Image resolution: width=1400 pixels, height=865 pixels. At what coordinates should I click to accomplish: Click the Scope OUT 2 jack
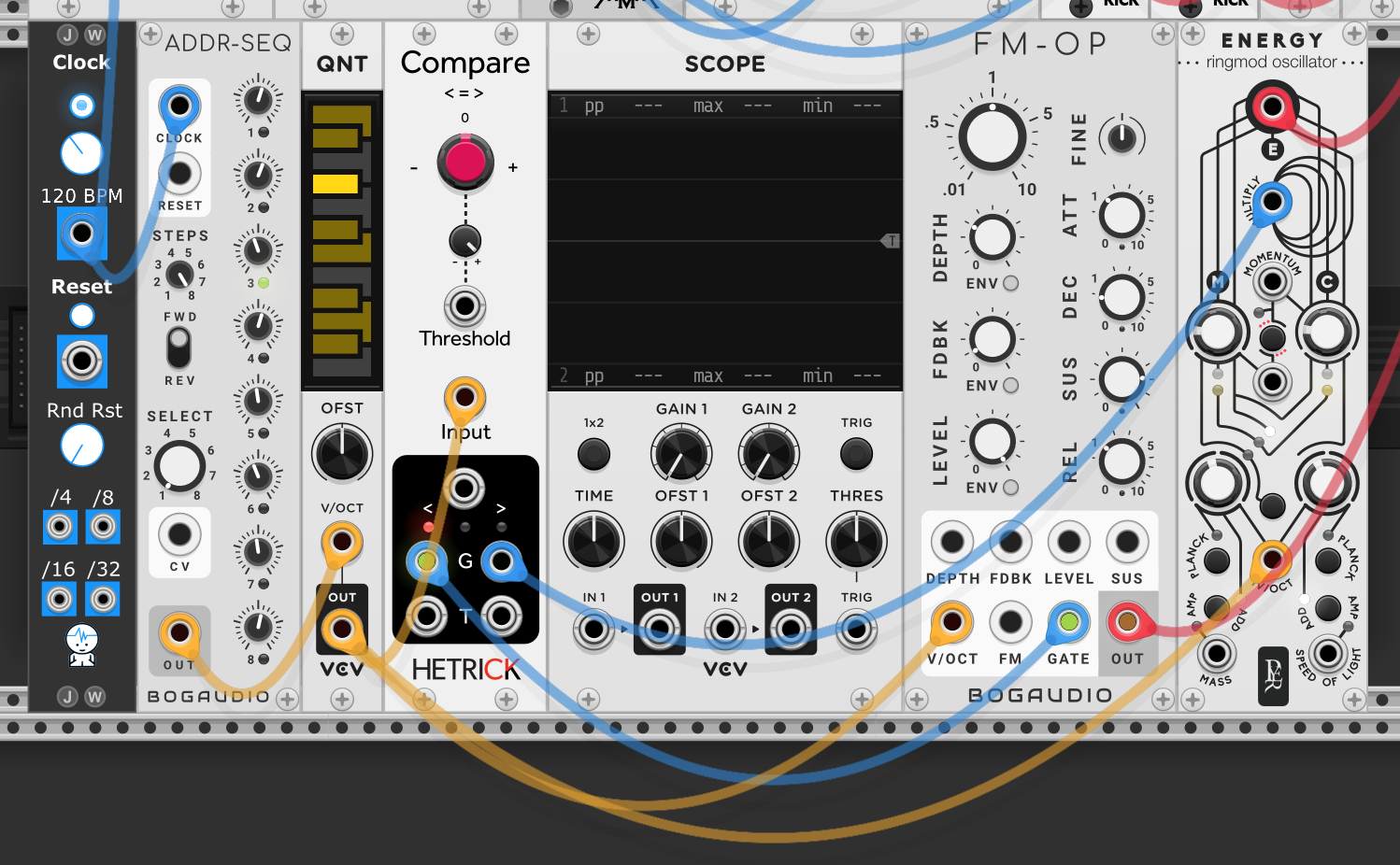[791, 629]
